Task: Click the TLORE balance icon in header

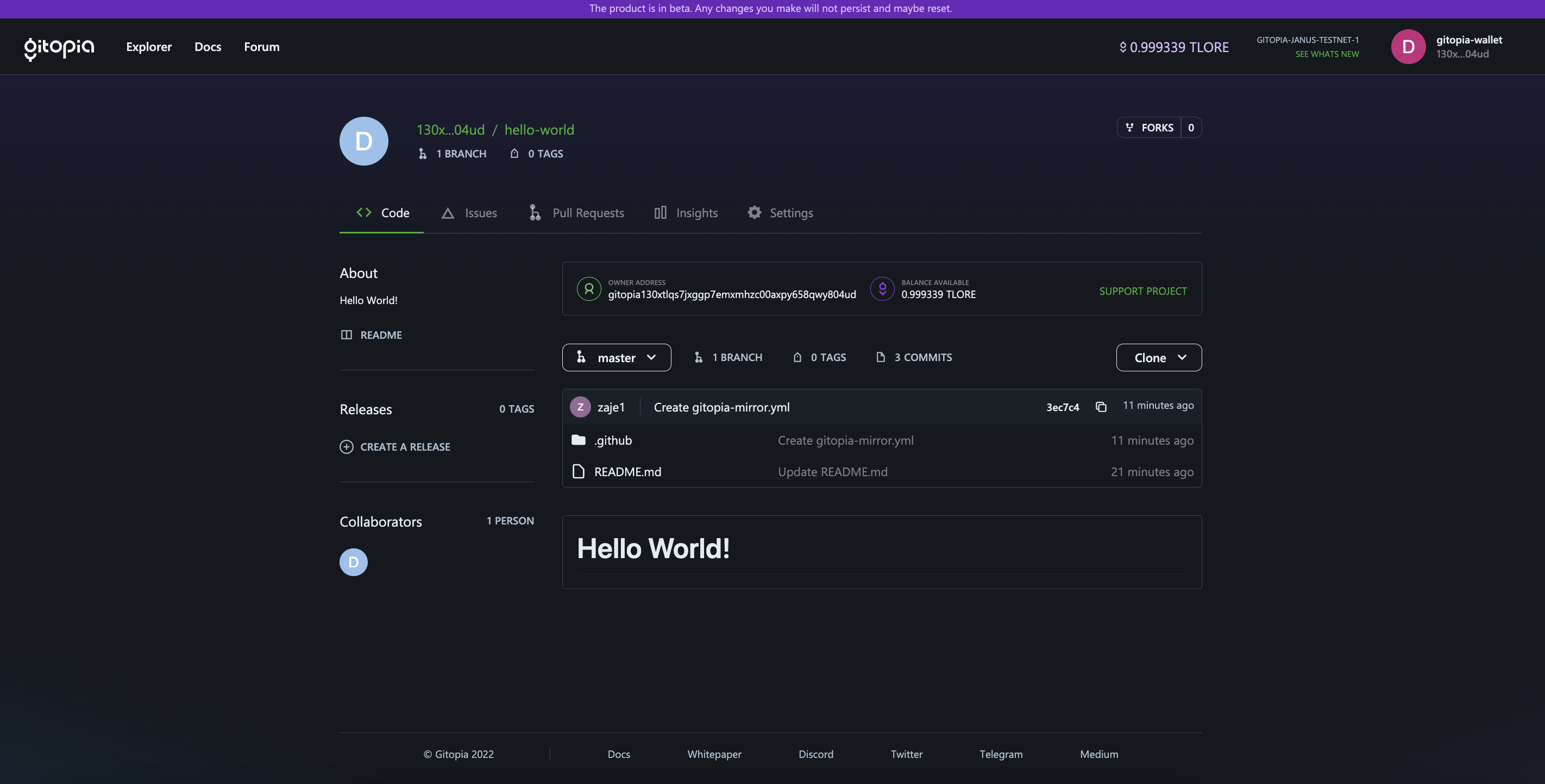Action: click(1123, 47)
